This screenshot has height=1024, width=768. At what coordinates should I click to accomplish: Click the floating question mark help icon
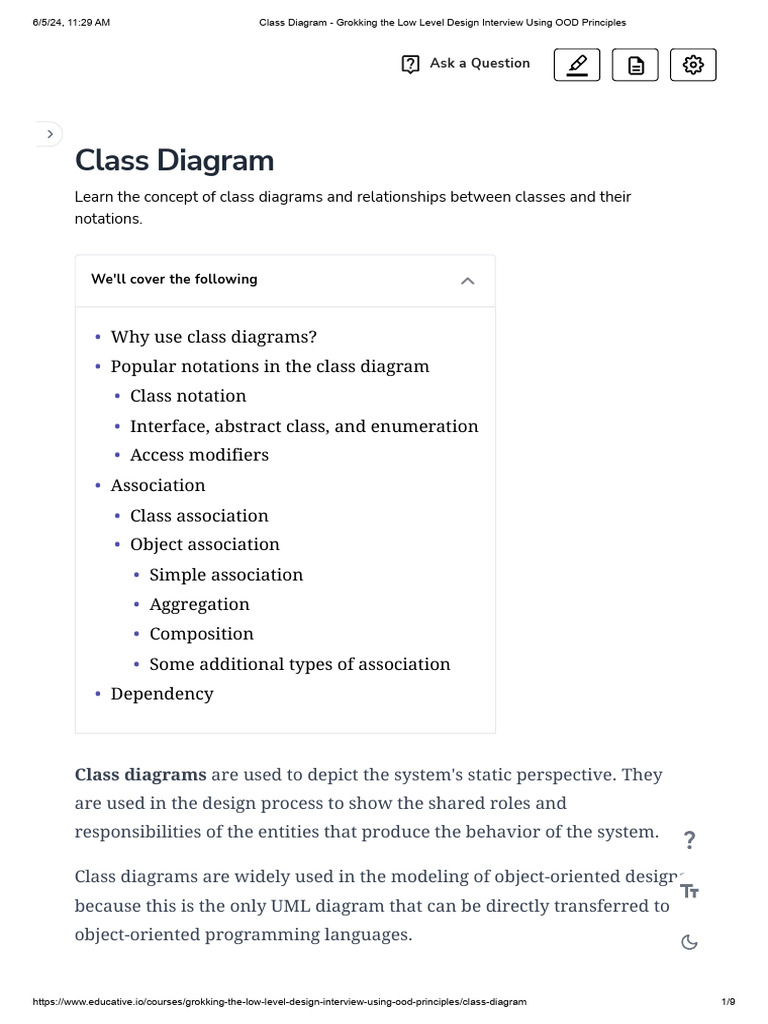[689, 840]
